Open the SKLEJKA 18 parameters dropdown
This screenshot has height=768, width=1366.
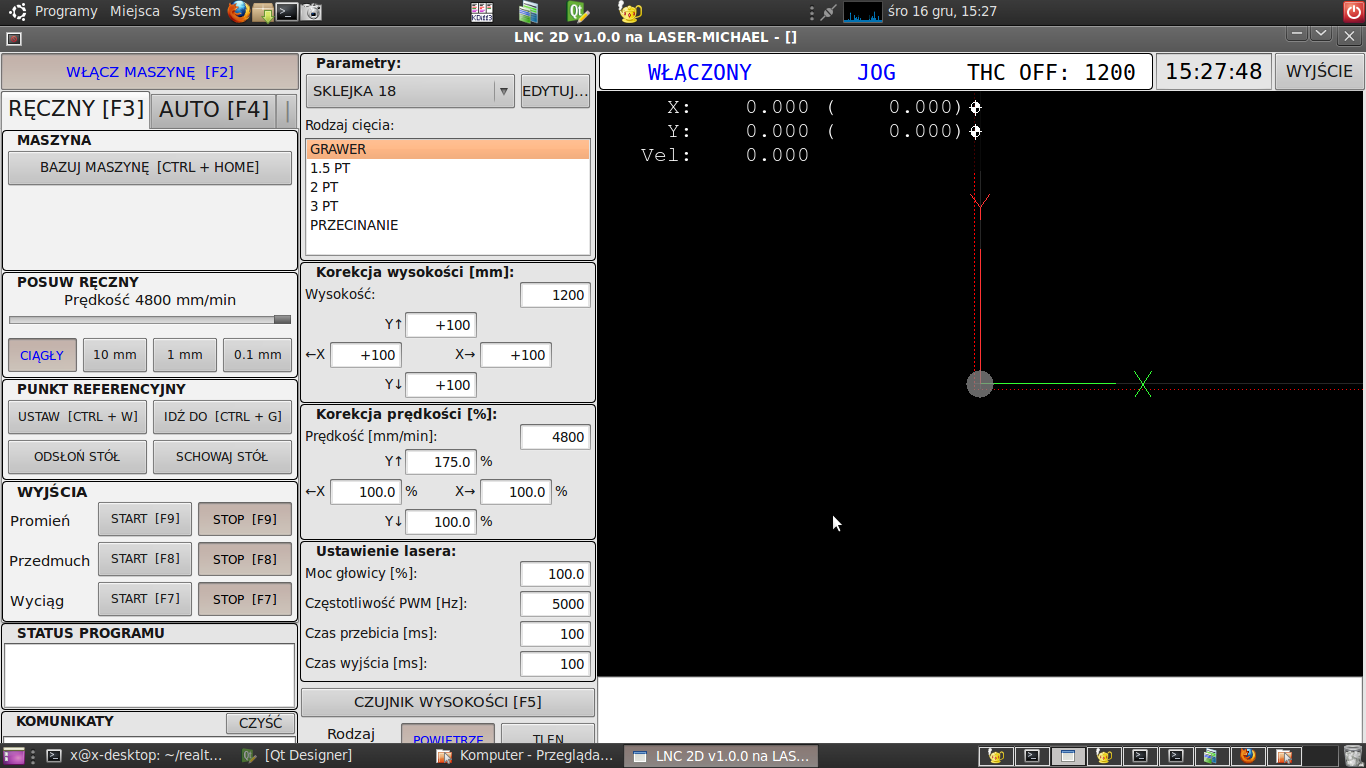(409, 91)
